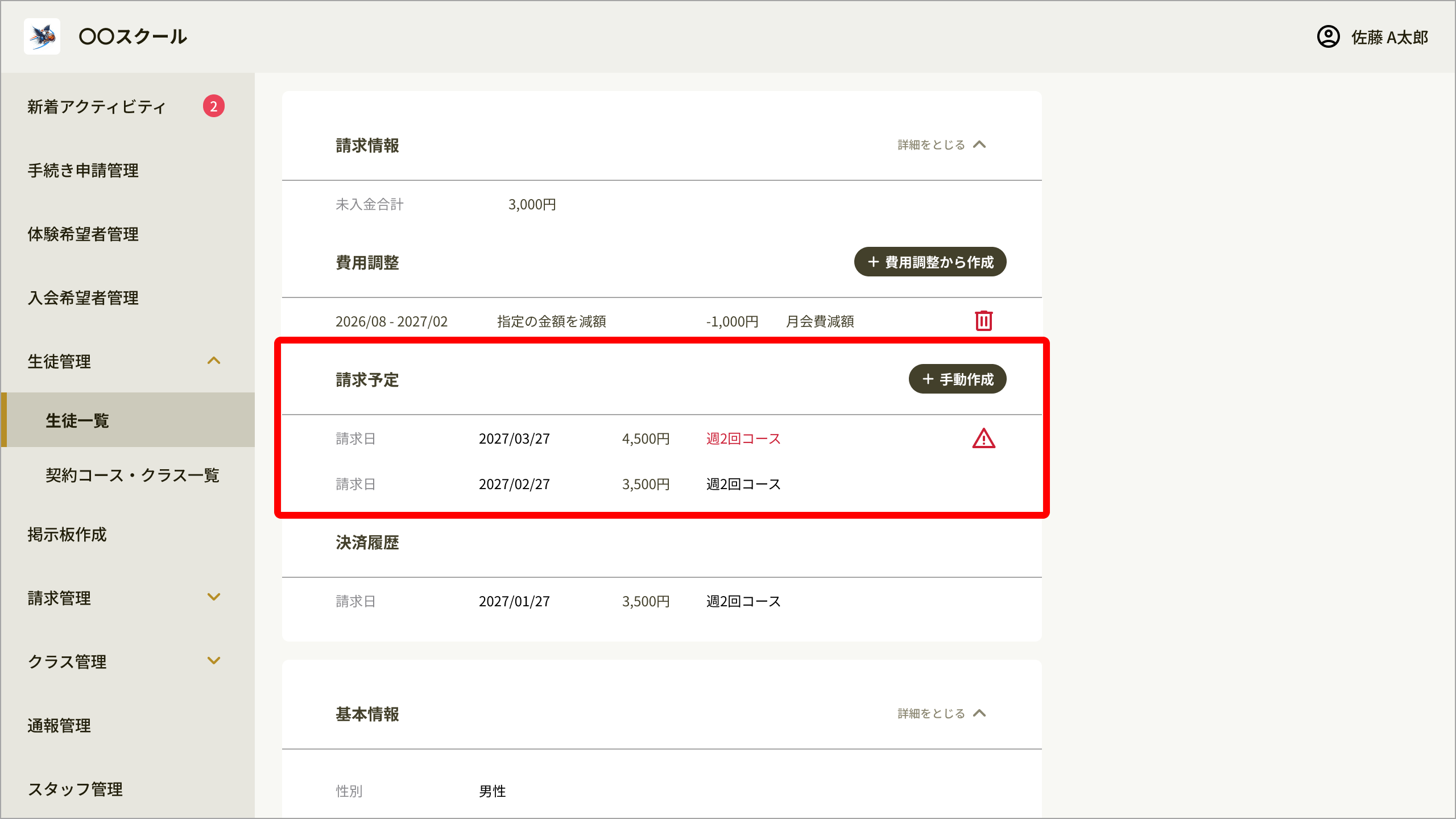
Task: Click 指定の金額を減額 text
Action: point(551,321)
